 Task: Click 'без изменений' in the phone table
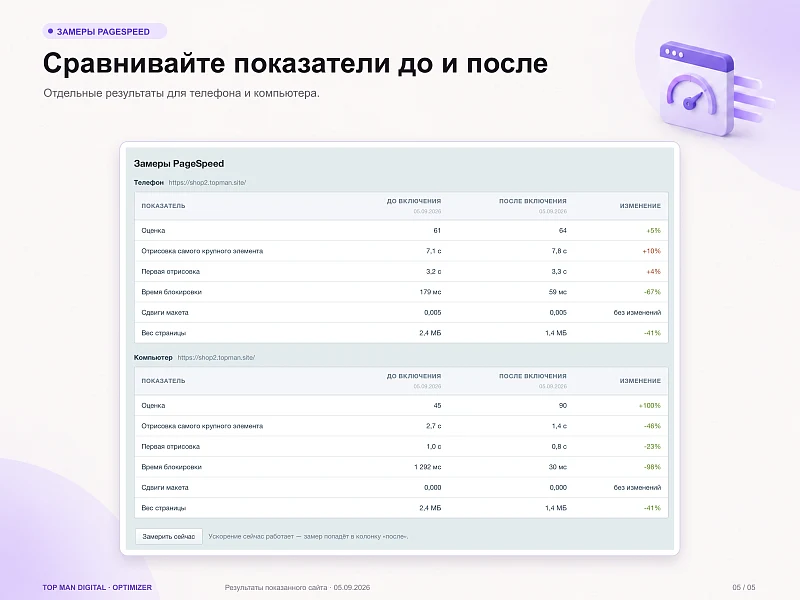coord(637,312)
